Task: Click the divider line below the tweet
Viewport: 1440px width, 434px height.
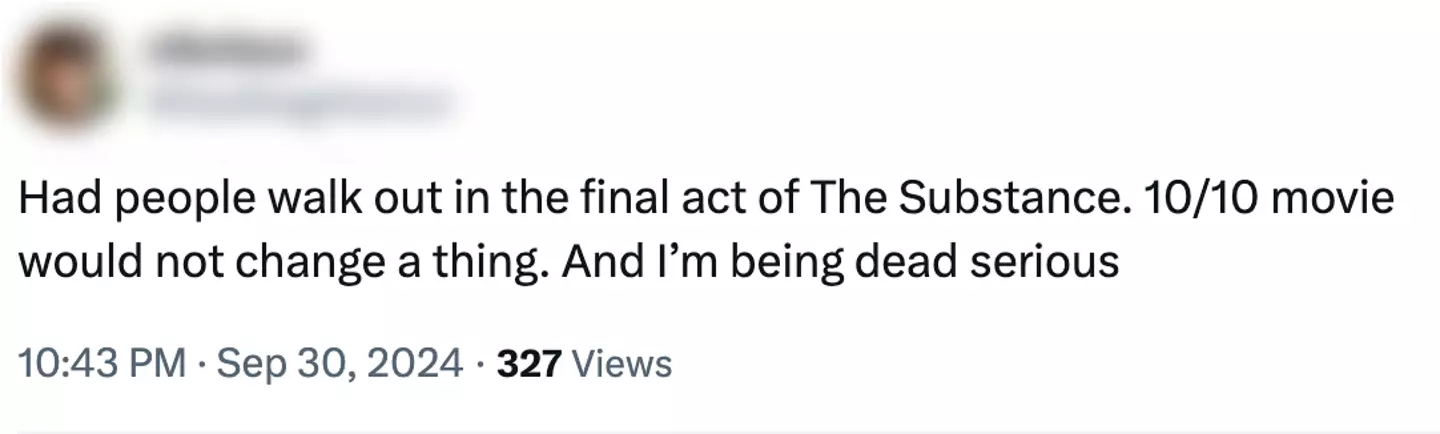Action: click(720, 431)
